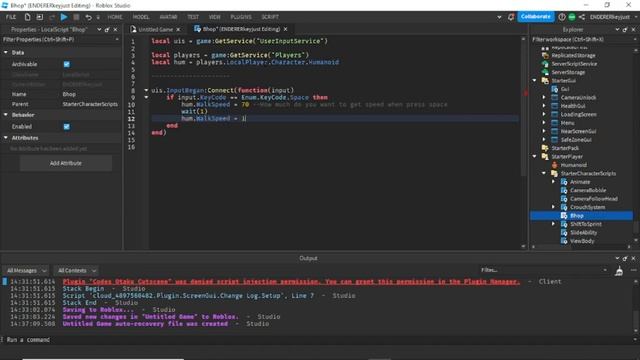Collapse the Behavior properties section
Viewport: 640px width, 360px height.
[6, 115]
